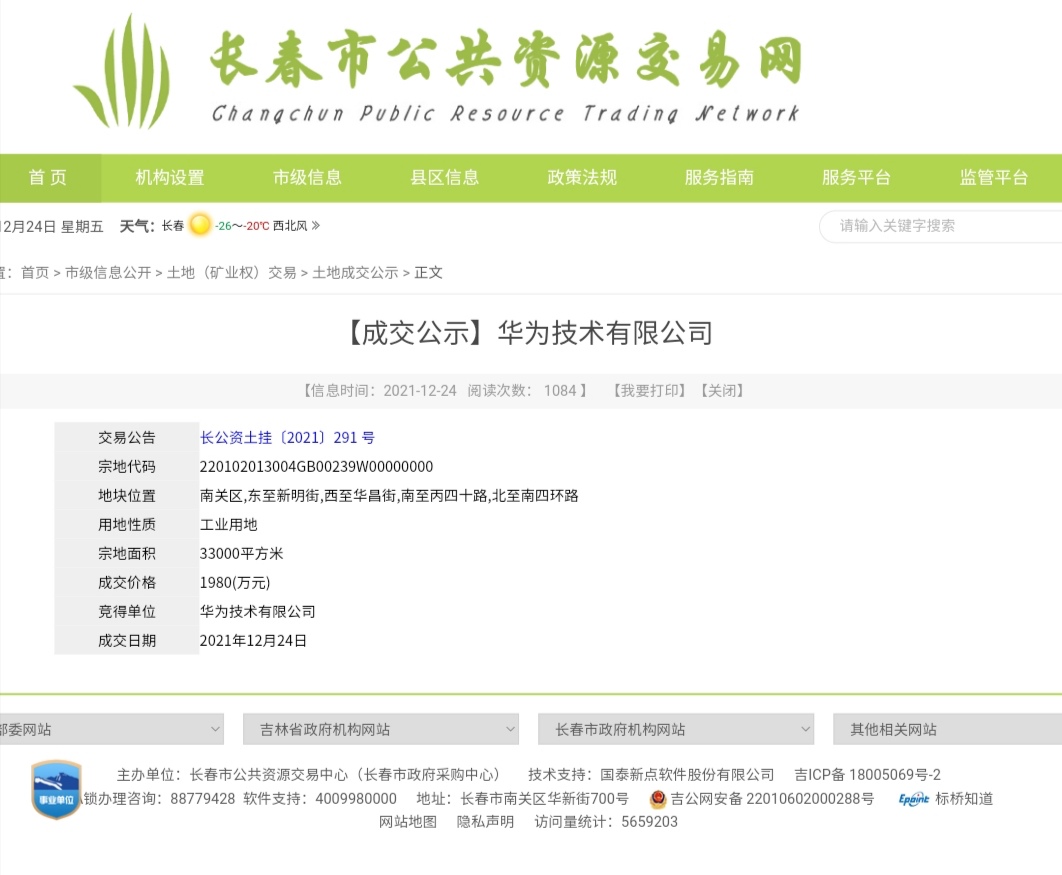Click the 事业单位 badge icon
Image resolution: width=1062 pixels, height=875 pixels.
pos(56,789)
